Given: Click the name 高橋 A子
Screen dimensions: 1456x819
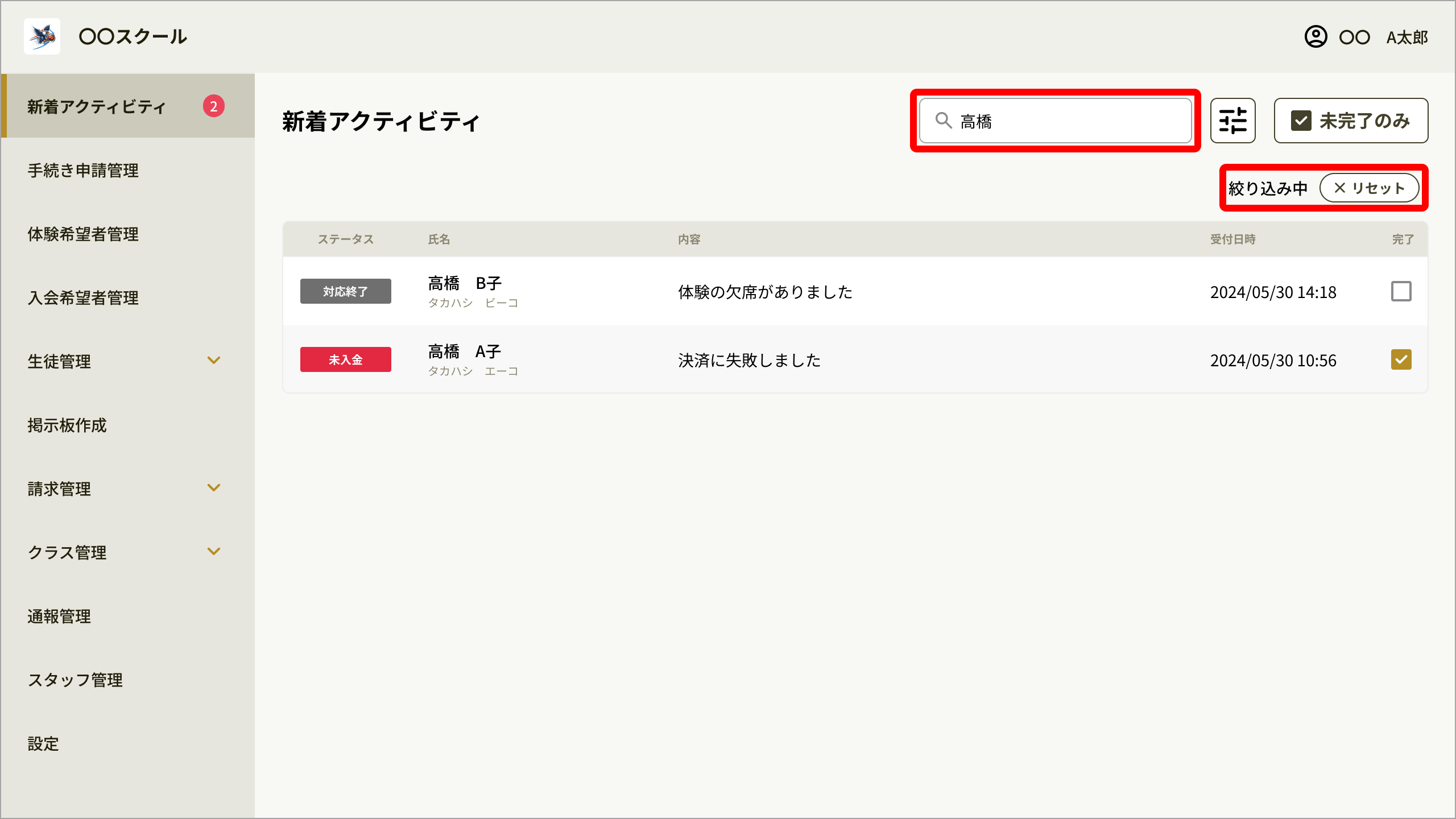Looking at the screenshot, I should [465, 351].
